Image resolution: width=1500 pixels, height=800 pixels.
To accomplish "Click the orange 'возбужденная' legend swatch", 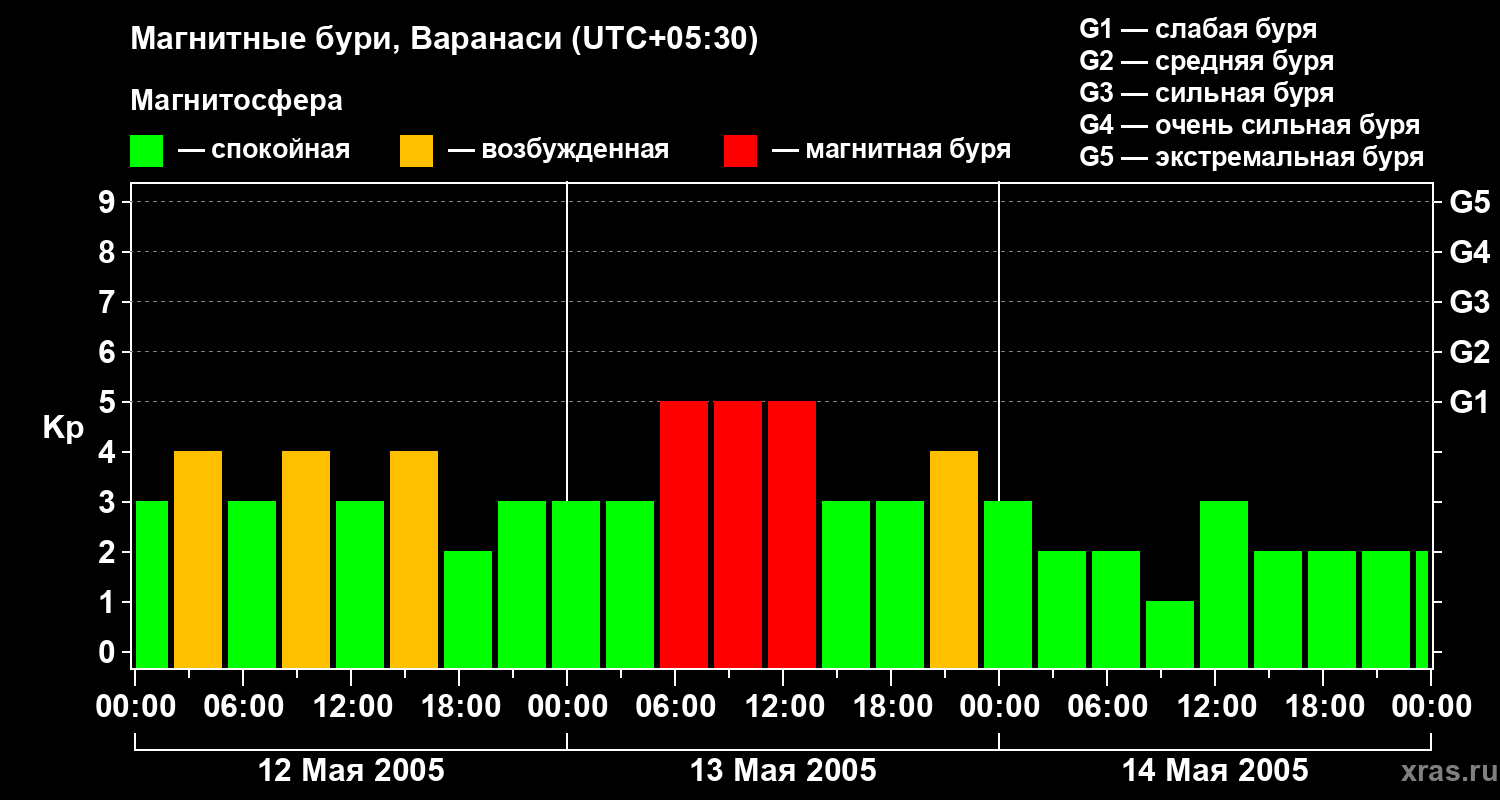I will (x=416, y=150).
